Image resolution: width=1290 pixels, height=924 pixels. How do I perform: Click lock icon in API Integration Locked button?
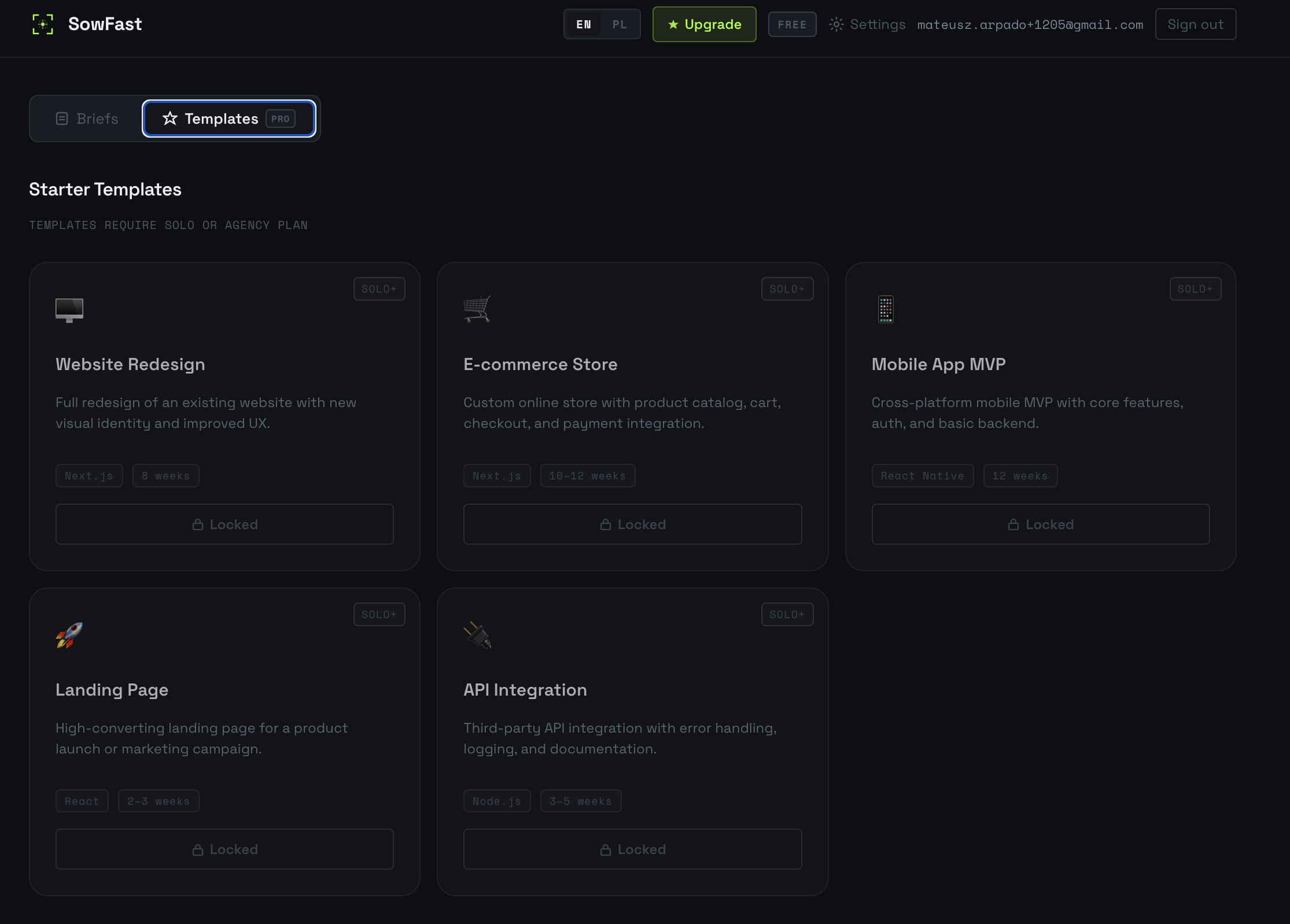point(606,849)
